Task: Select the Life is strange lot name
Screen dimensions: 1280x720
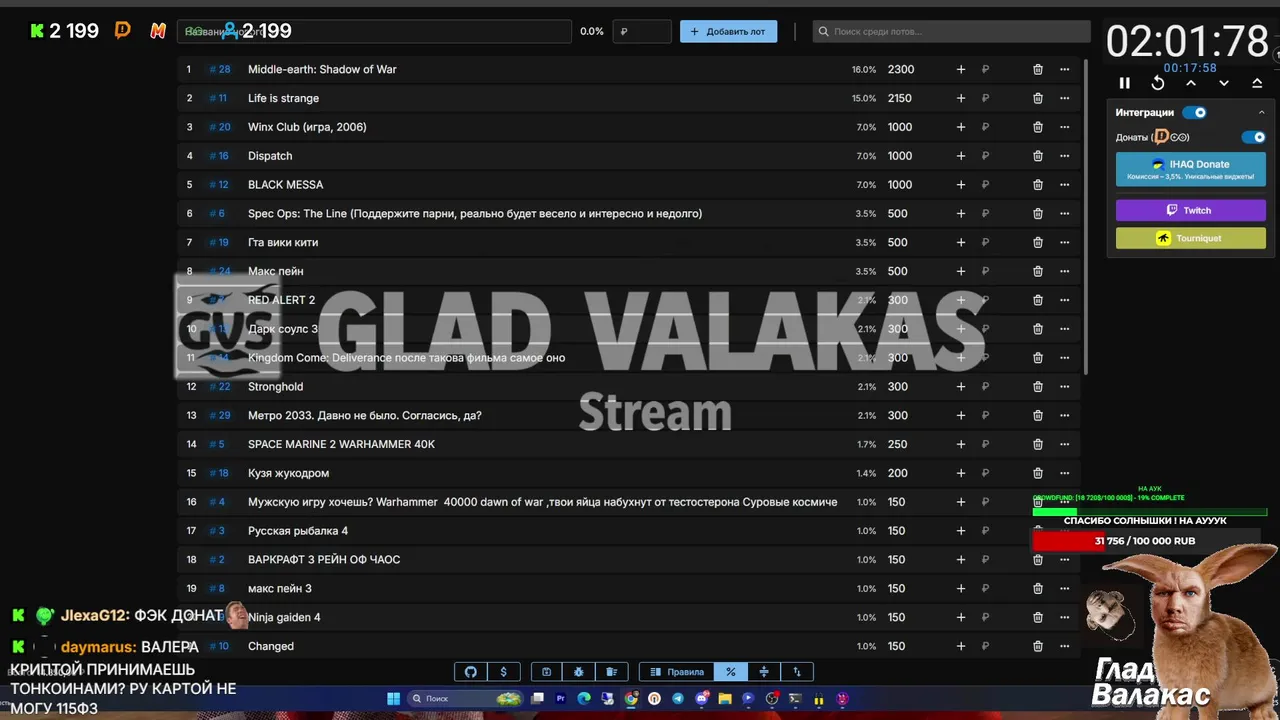Action: coord(283,98)
